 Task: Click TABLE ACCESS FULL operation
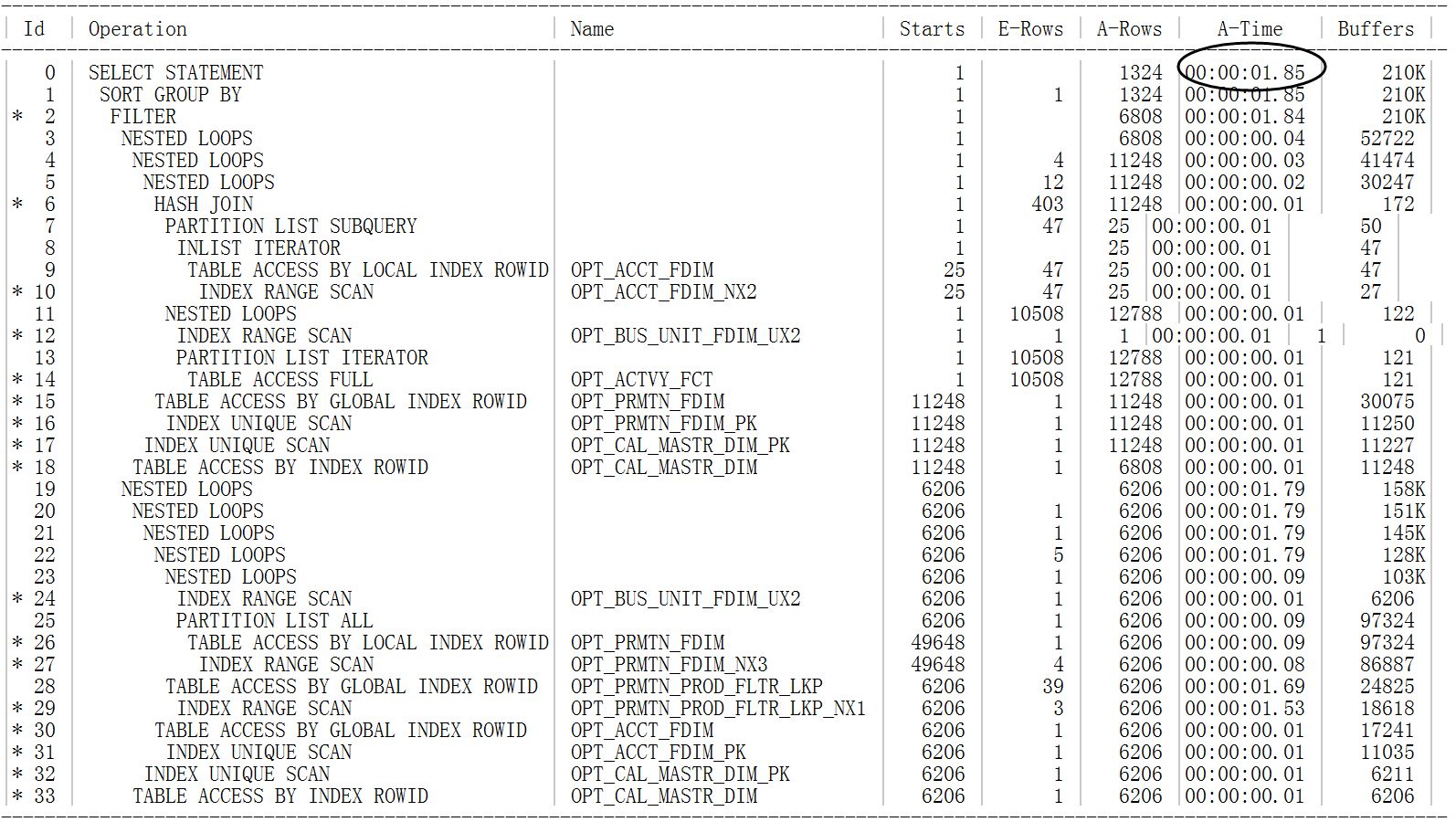click(280, 380)
